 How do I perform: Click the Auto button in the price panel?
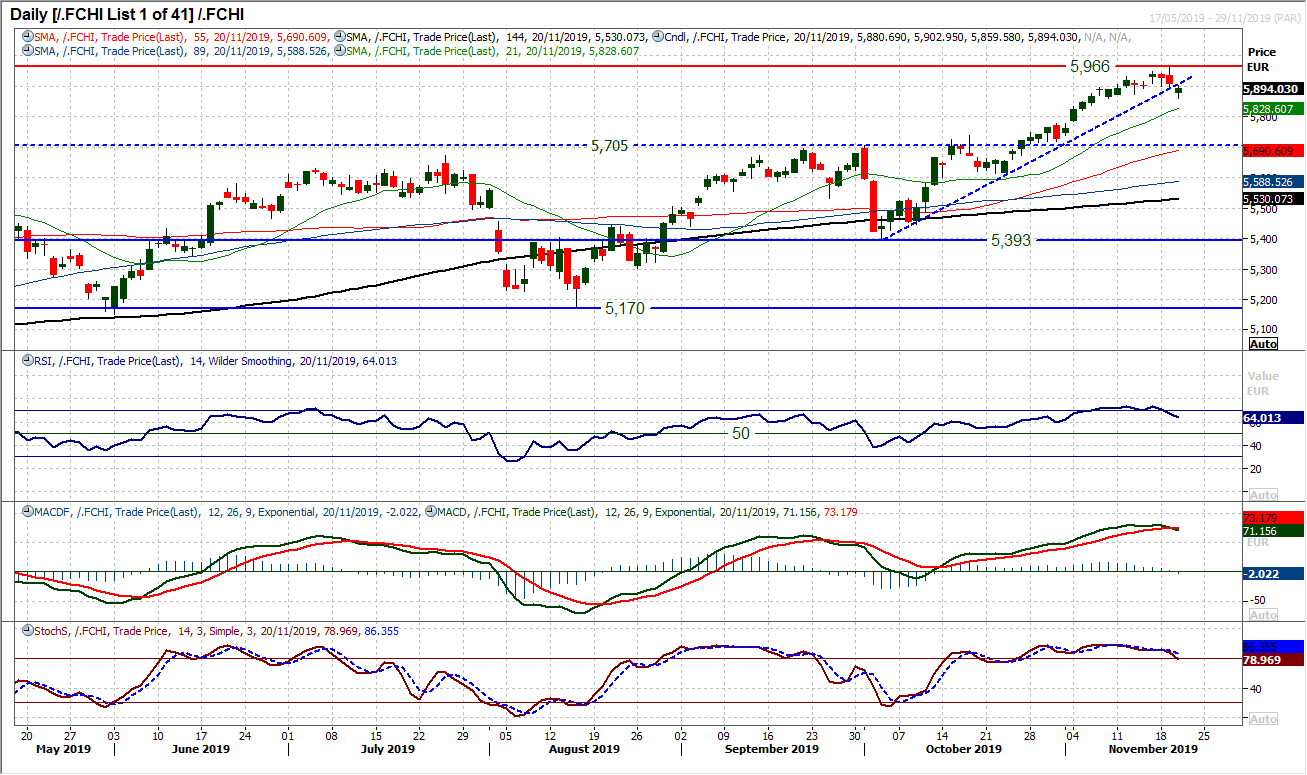click(1264, 344)
